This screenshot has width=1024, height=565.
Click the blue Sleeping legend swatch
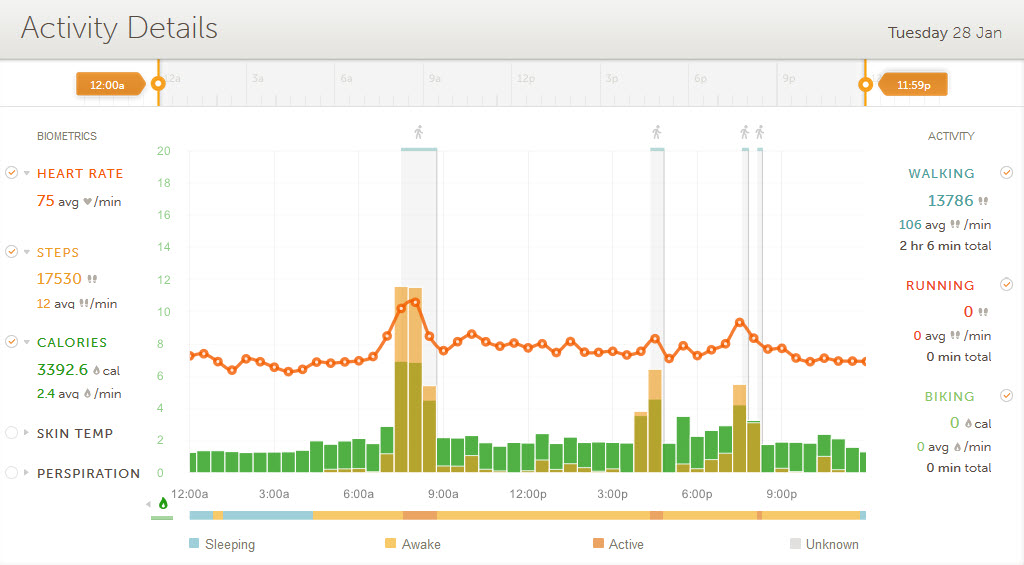pos(195,545)
